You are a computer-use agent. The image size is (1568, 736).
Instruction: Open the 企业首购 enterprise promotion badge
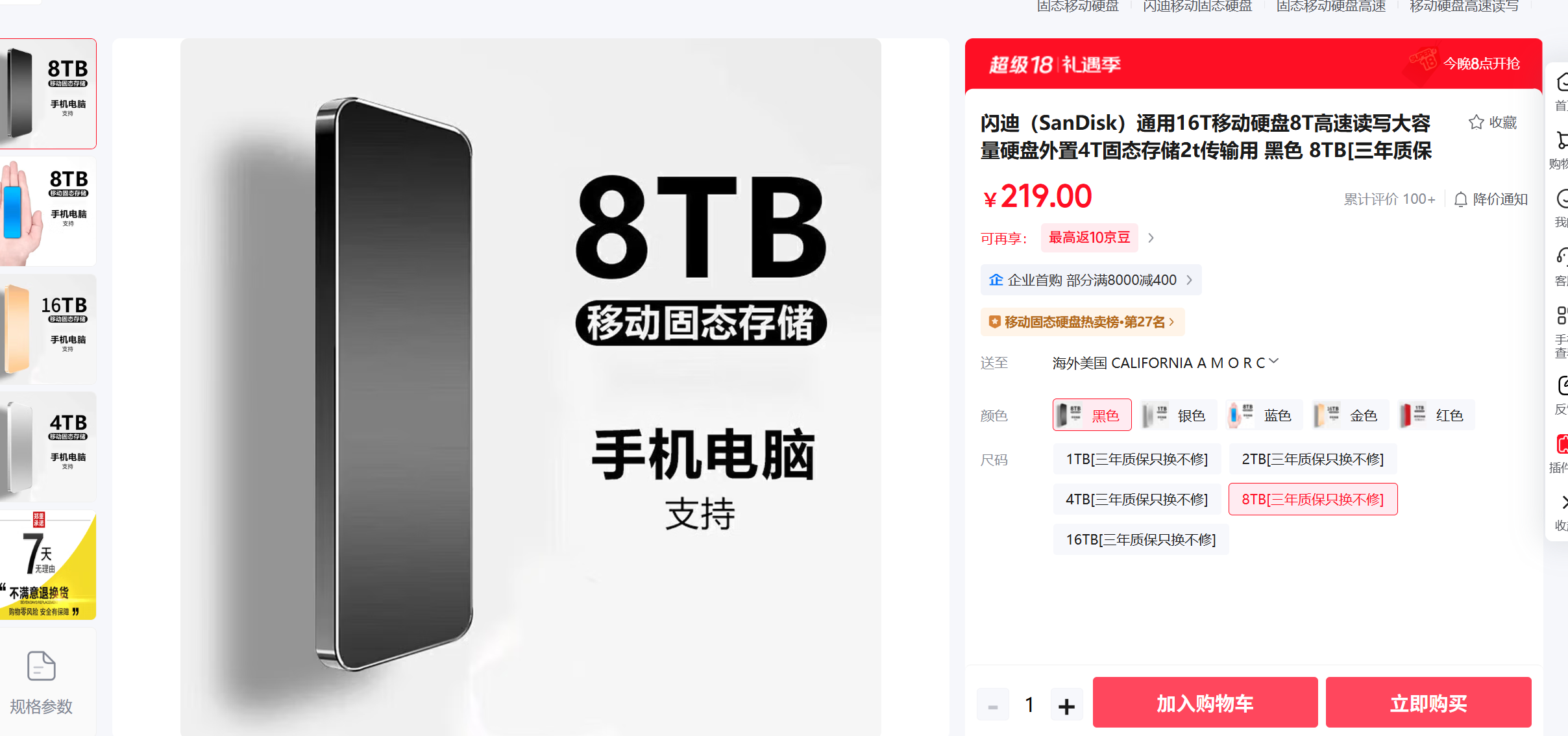coord(1090,280)
